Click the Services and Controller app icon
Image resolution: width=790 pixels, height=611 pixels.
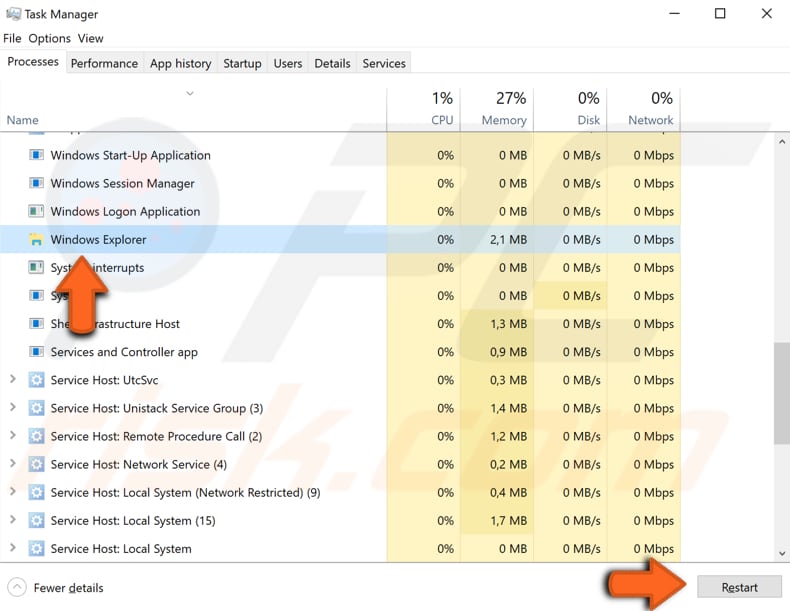tap(36, 352)
